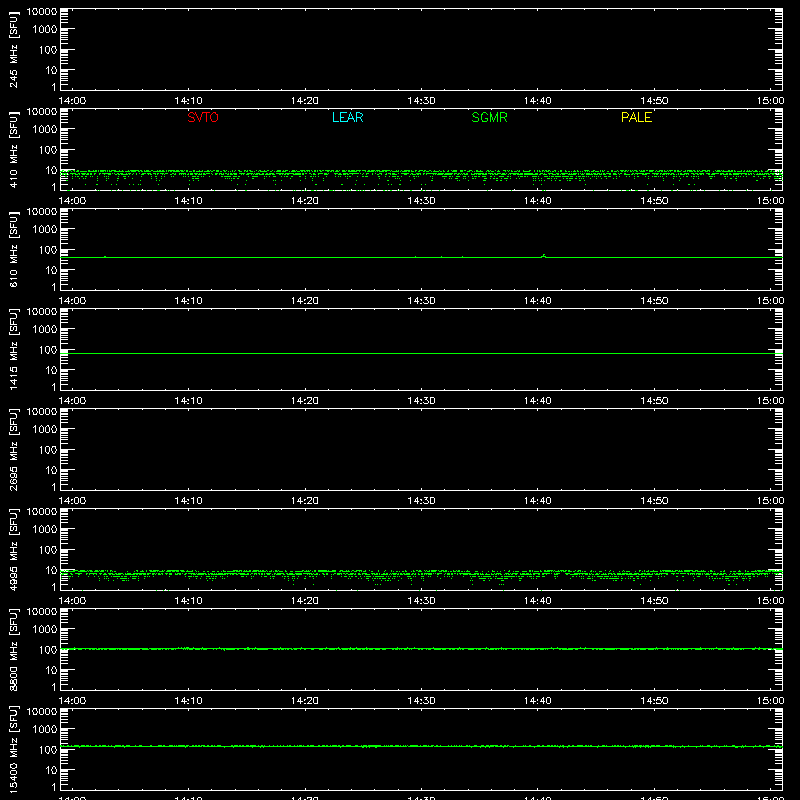Click the 14:10 tick label below the 1415 MHz panel
This screenshot has height=800, width=800.
(x=188, y=401)
